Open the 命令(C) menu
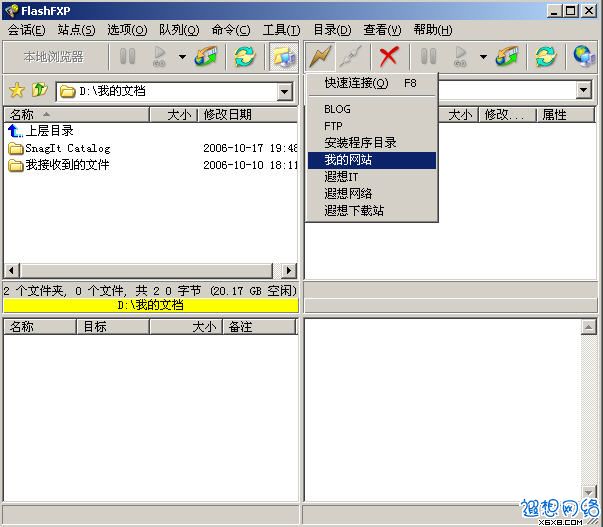Viewport: 603px width, 527px height. coord(231,30)
